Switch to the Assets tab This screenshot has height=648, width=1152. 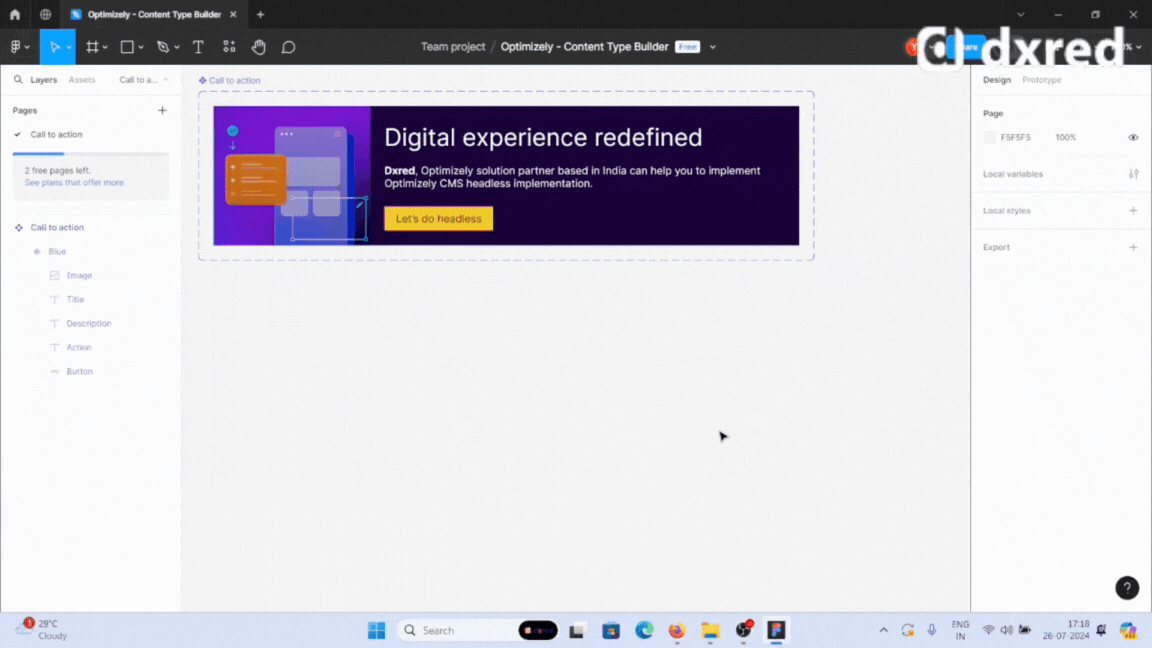82,80
